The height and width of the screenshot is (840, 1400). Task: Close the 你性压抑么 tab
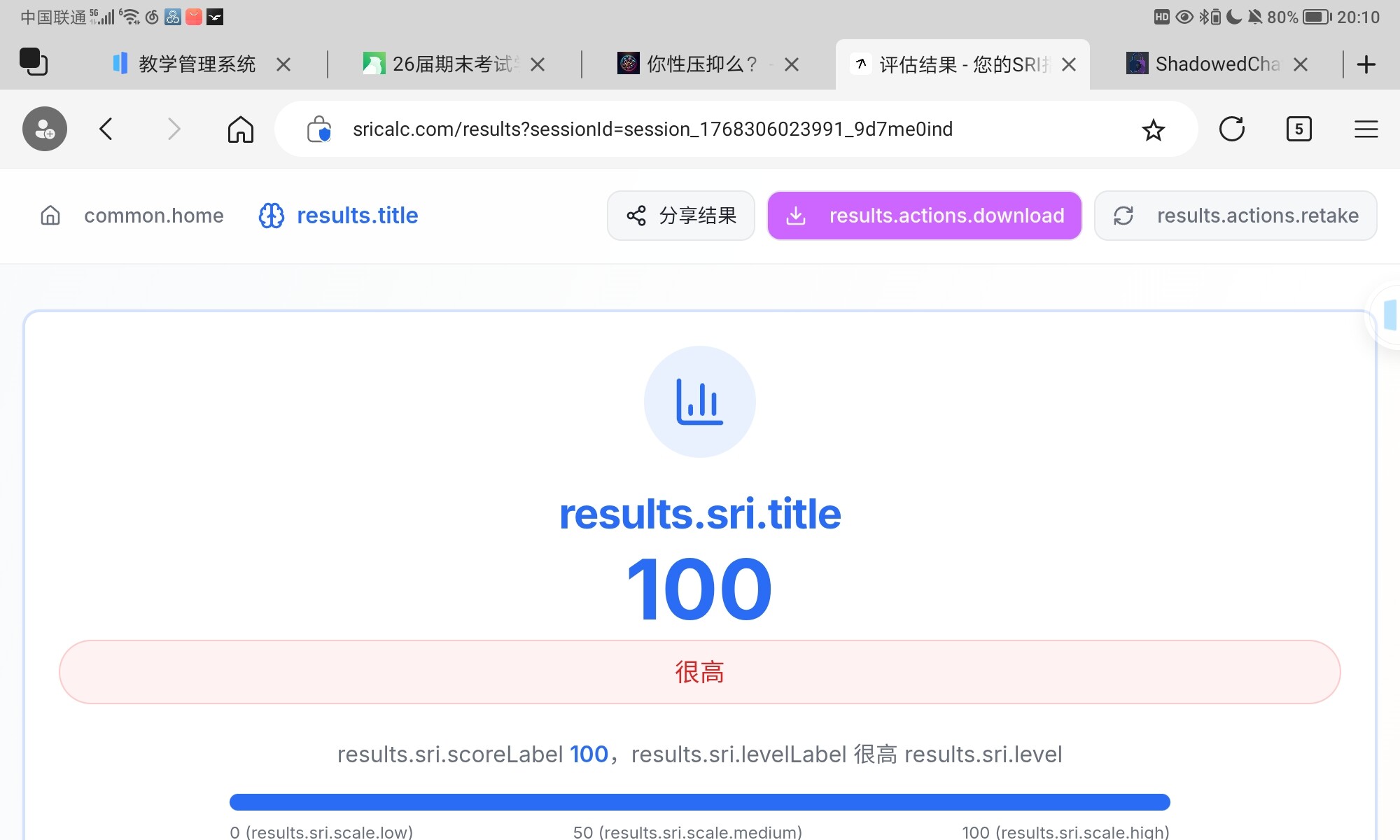click(792, 64)
